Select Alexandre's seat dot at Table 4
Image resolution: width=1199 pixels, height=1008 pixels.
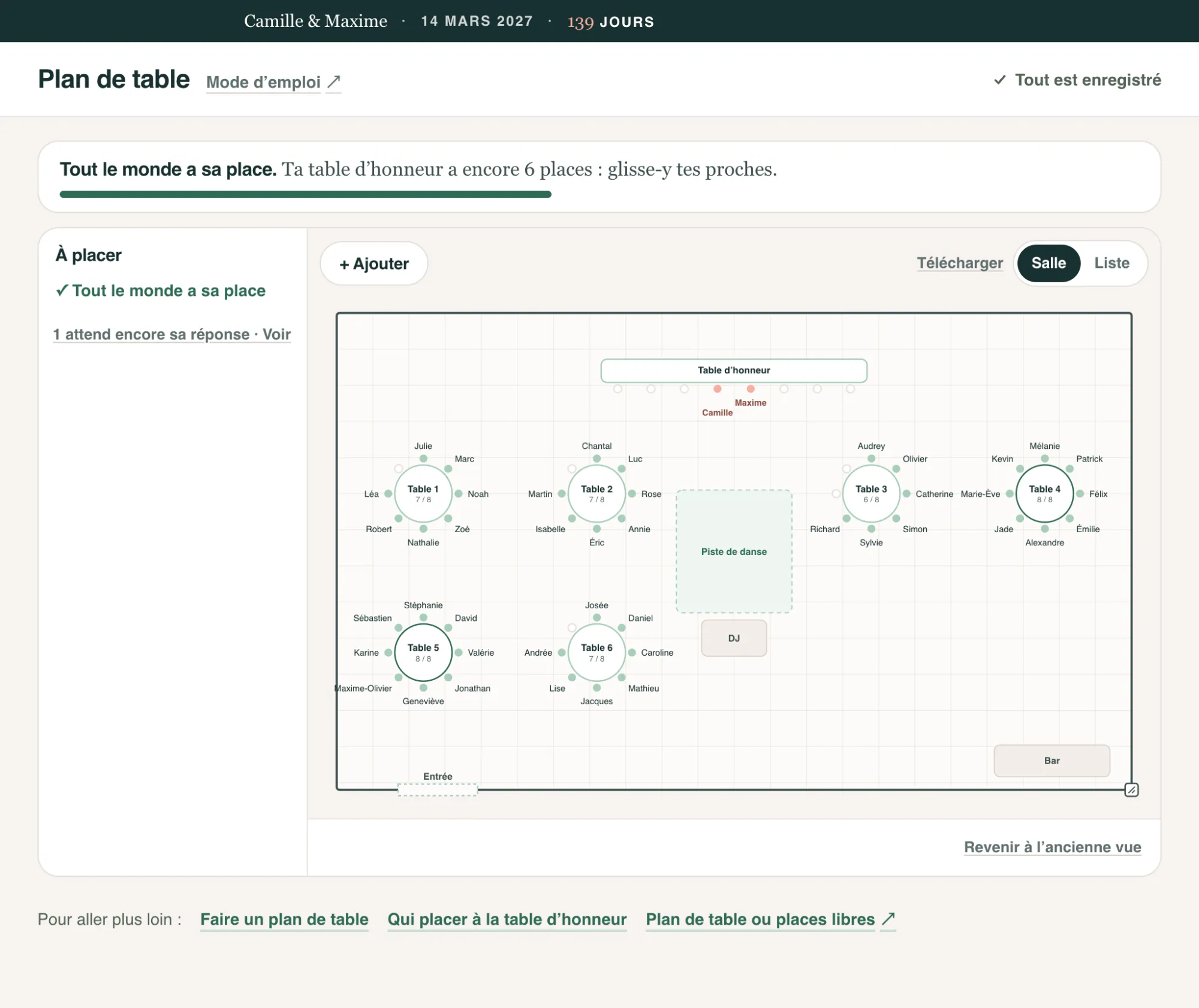[1045, 529]
